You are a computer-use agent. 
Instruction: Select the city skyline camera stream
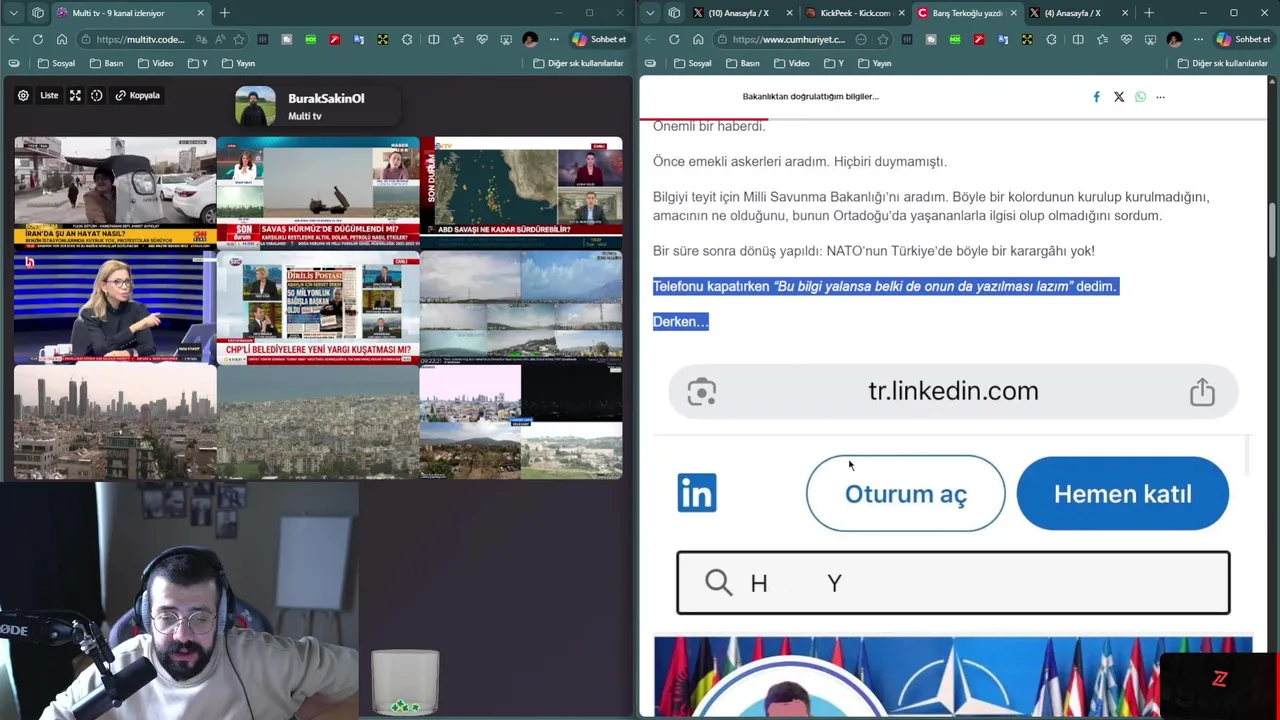115,422
